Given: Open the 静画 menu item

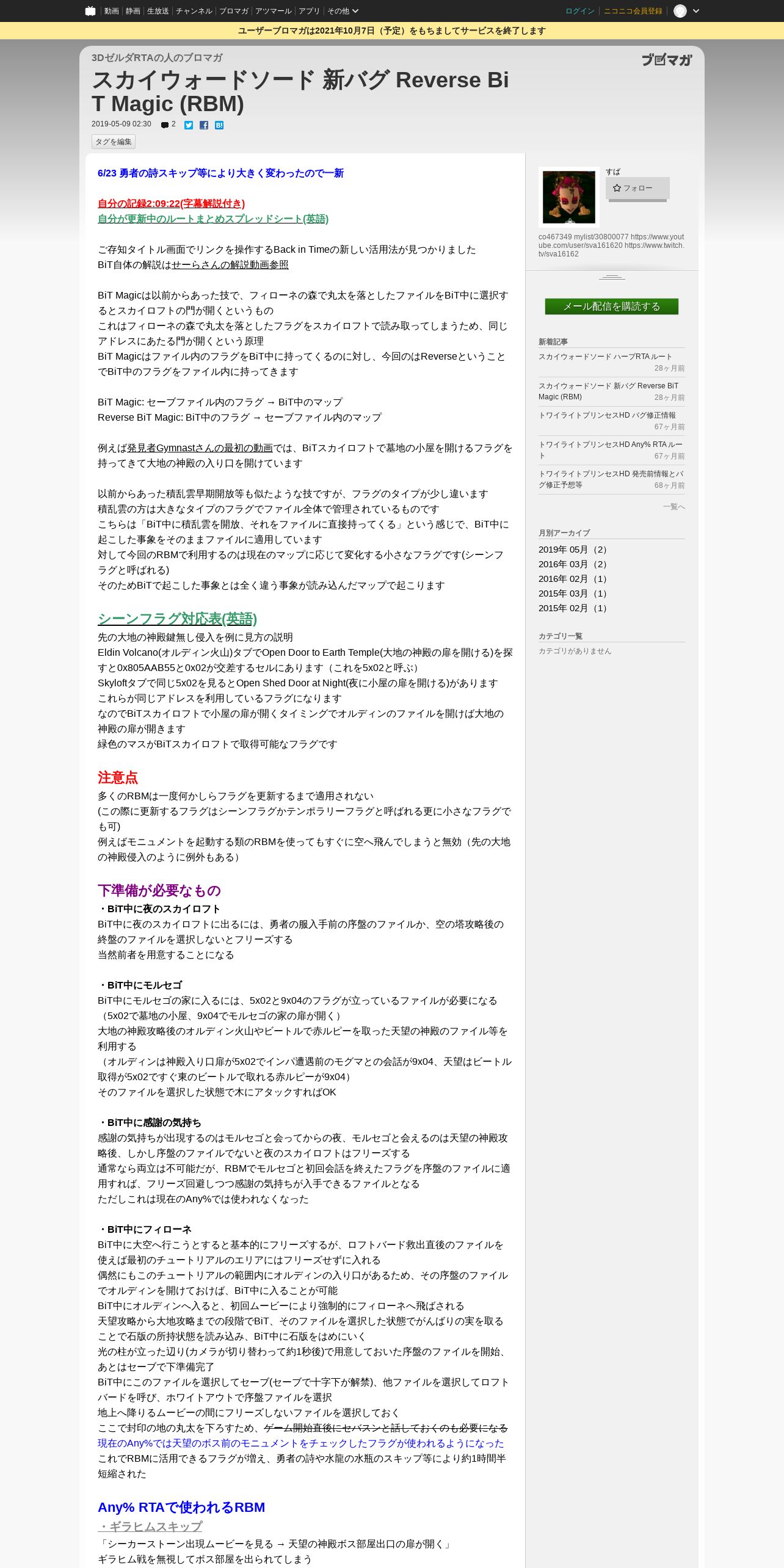Looking at the screenshot, I should [132, 11].
